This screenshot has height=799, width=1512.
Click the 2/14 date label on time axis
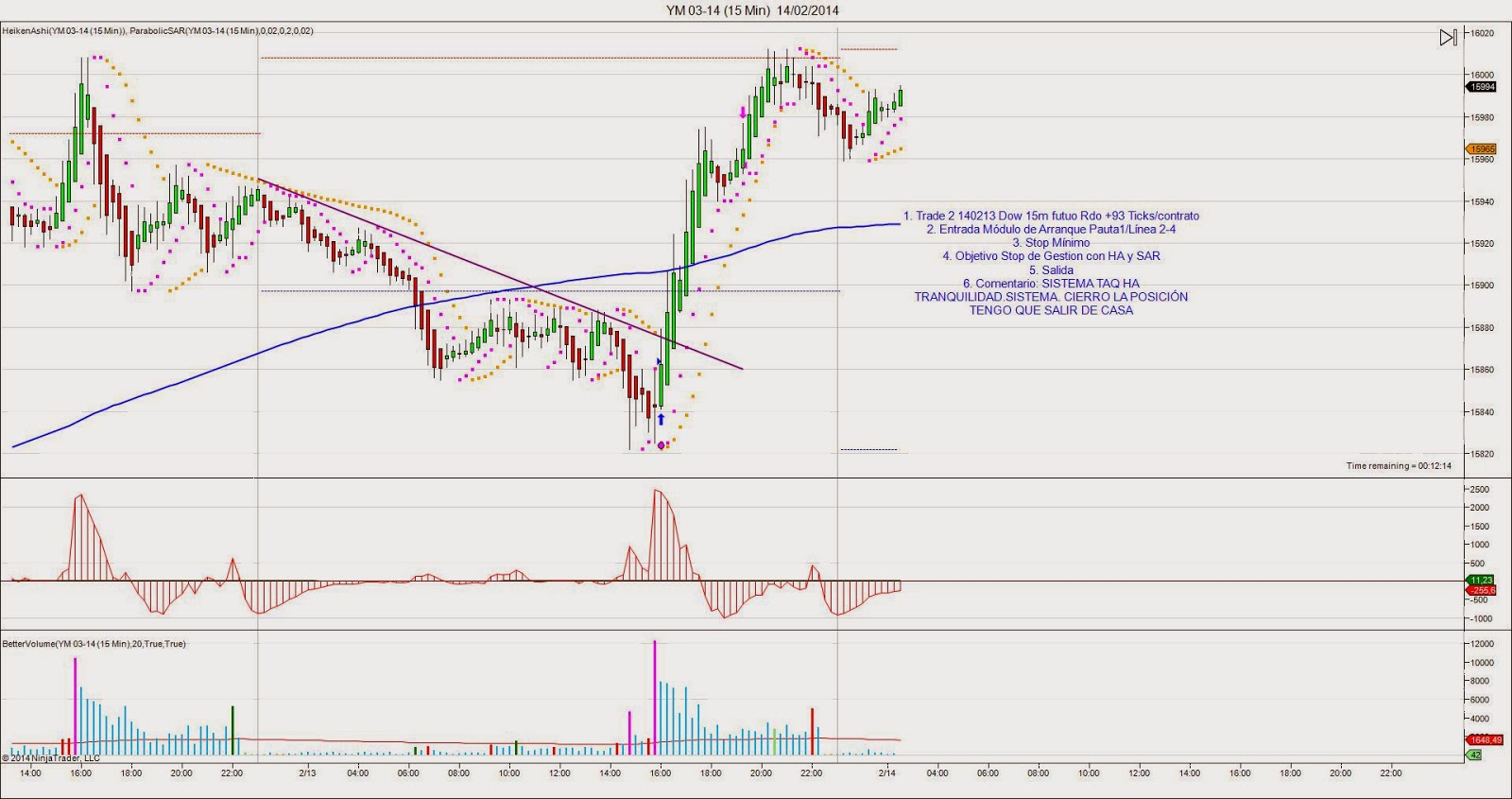point(886,773)
